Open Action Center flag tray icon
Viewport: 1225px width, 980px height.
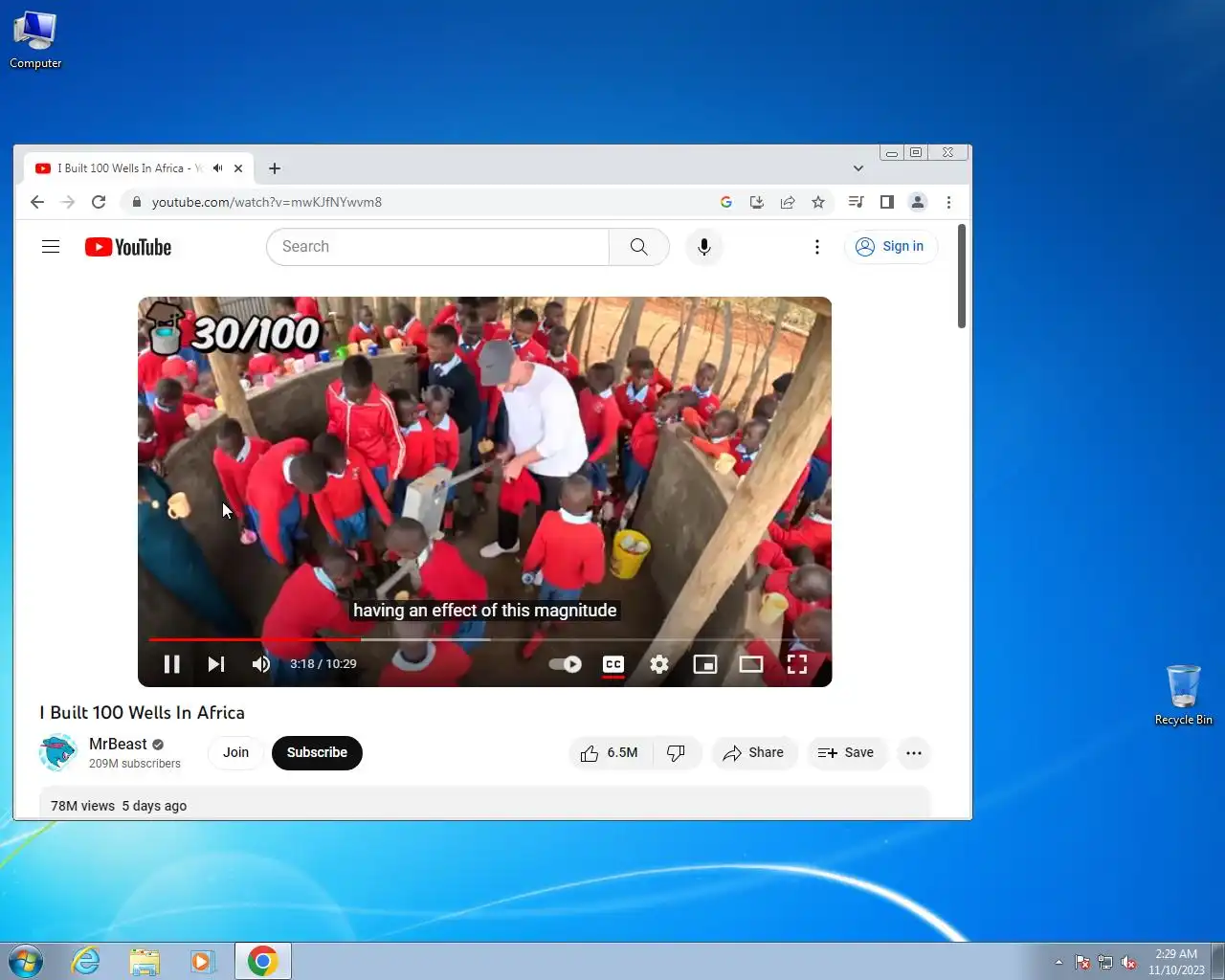pos(1082,962)
